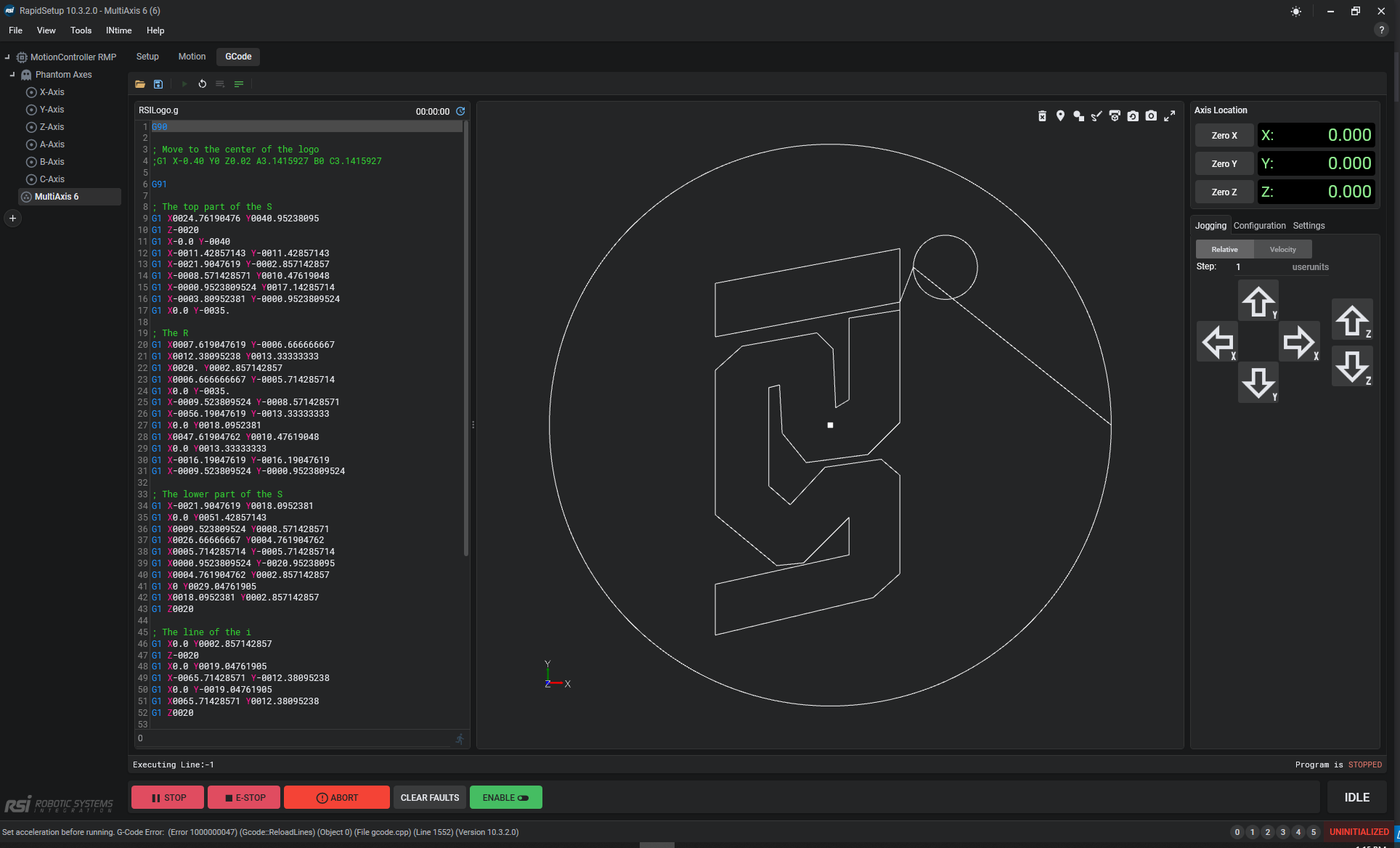Save the G-code file with floppy icon
The width and height of the screenshot is (1400, 848).
pos(158,84)
